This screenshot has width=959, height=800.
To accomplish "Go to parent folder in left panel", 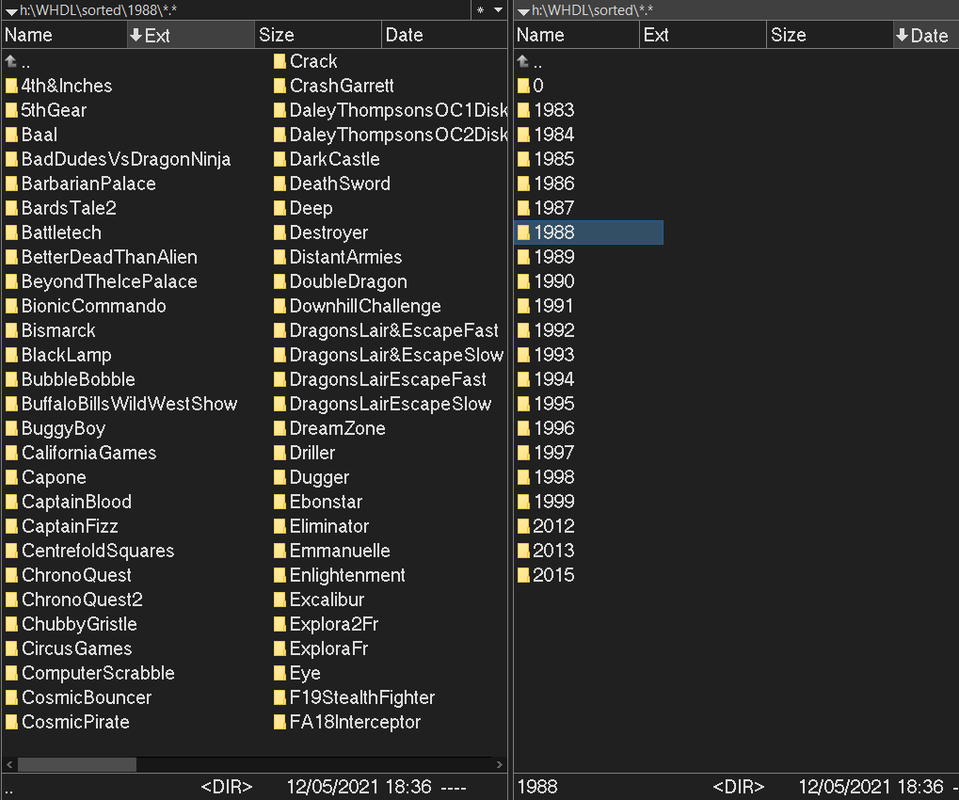I will click(x=17, y=61).
